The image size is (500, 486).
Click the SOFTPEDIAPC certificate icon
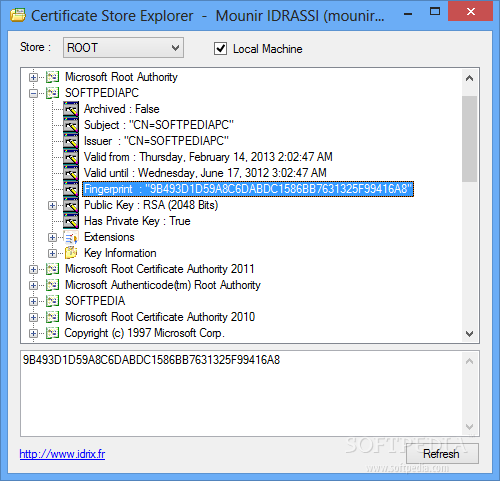coord(52,93)
